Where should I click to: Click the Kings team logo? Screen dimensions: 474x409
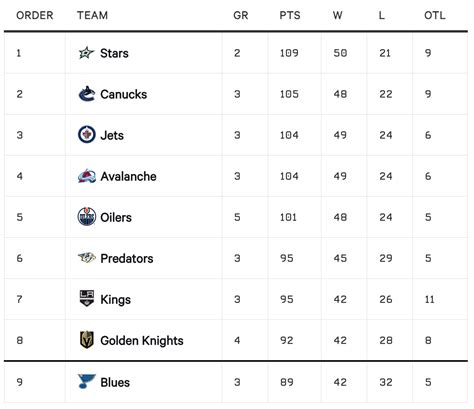(x=87, y=298)
